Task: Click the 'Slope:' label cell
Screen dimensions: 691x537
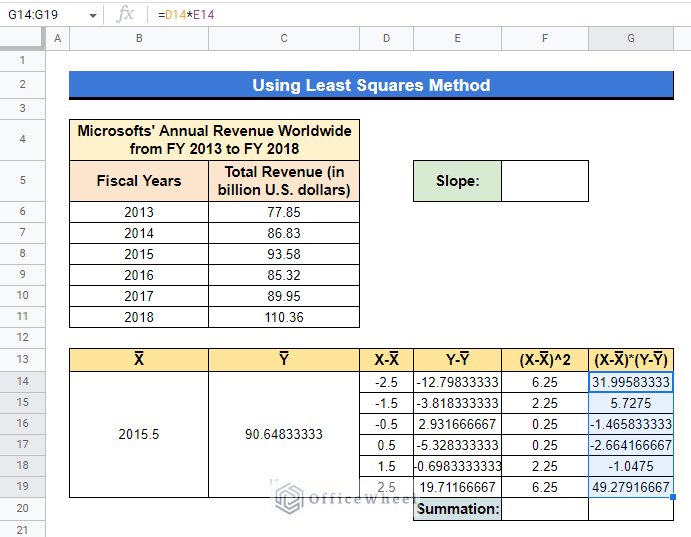Action: click(457, 181)
